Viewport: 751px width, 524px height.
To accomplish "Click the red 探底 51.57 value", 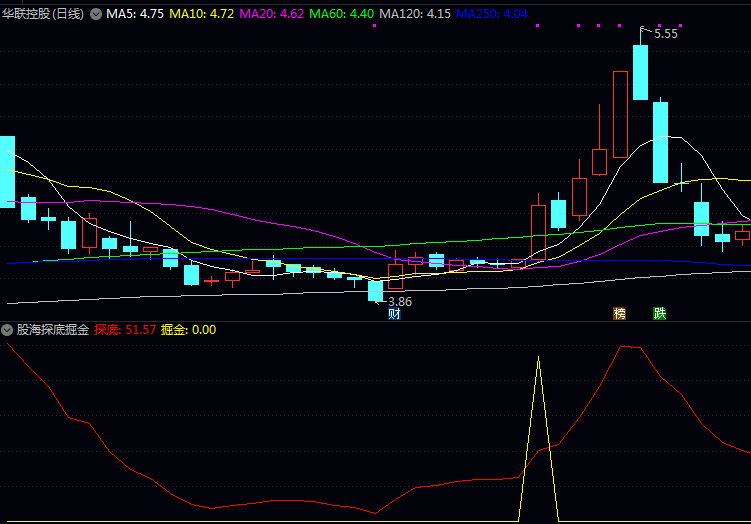I will (125, 329).
